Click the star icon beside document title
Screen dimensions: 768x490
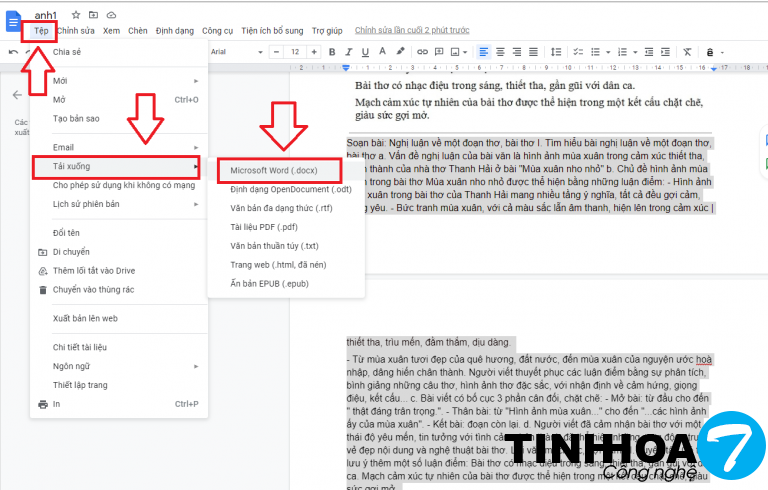tap(77, 15)
